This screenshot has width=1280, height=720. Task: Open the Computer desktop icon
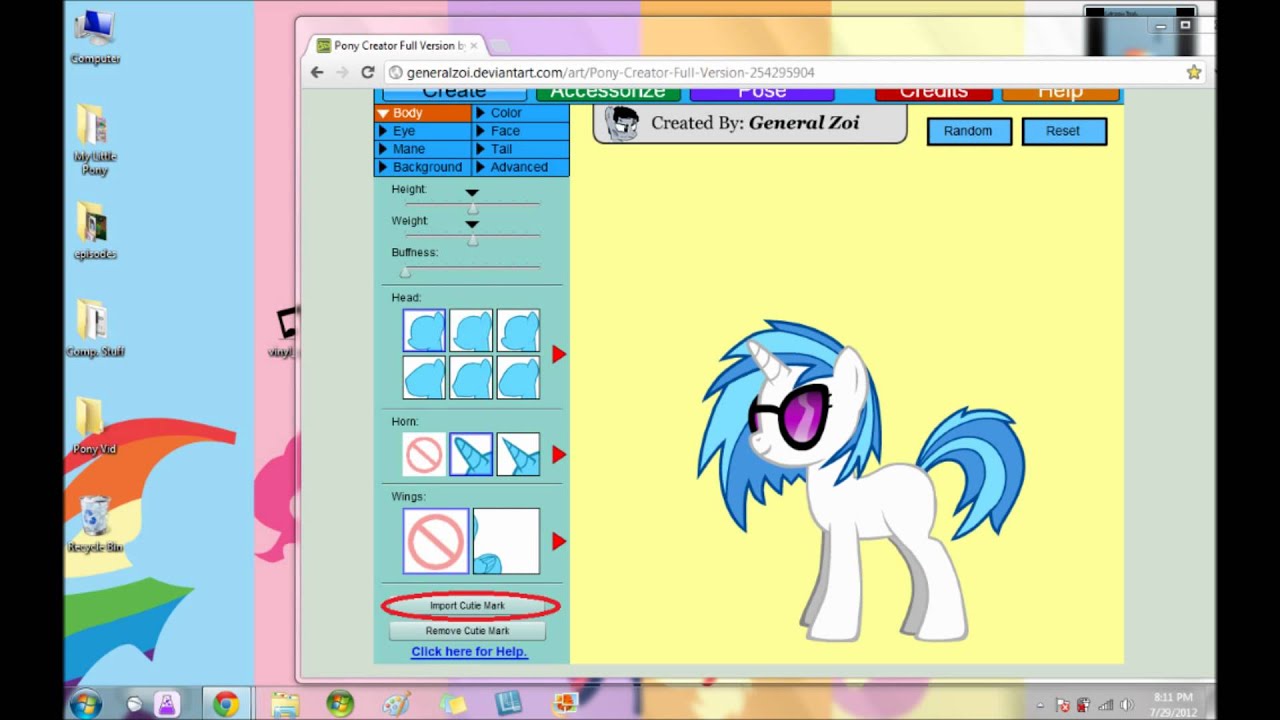[95, 36]
